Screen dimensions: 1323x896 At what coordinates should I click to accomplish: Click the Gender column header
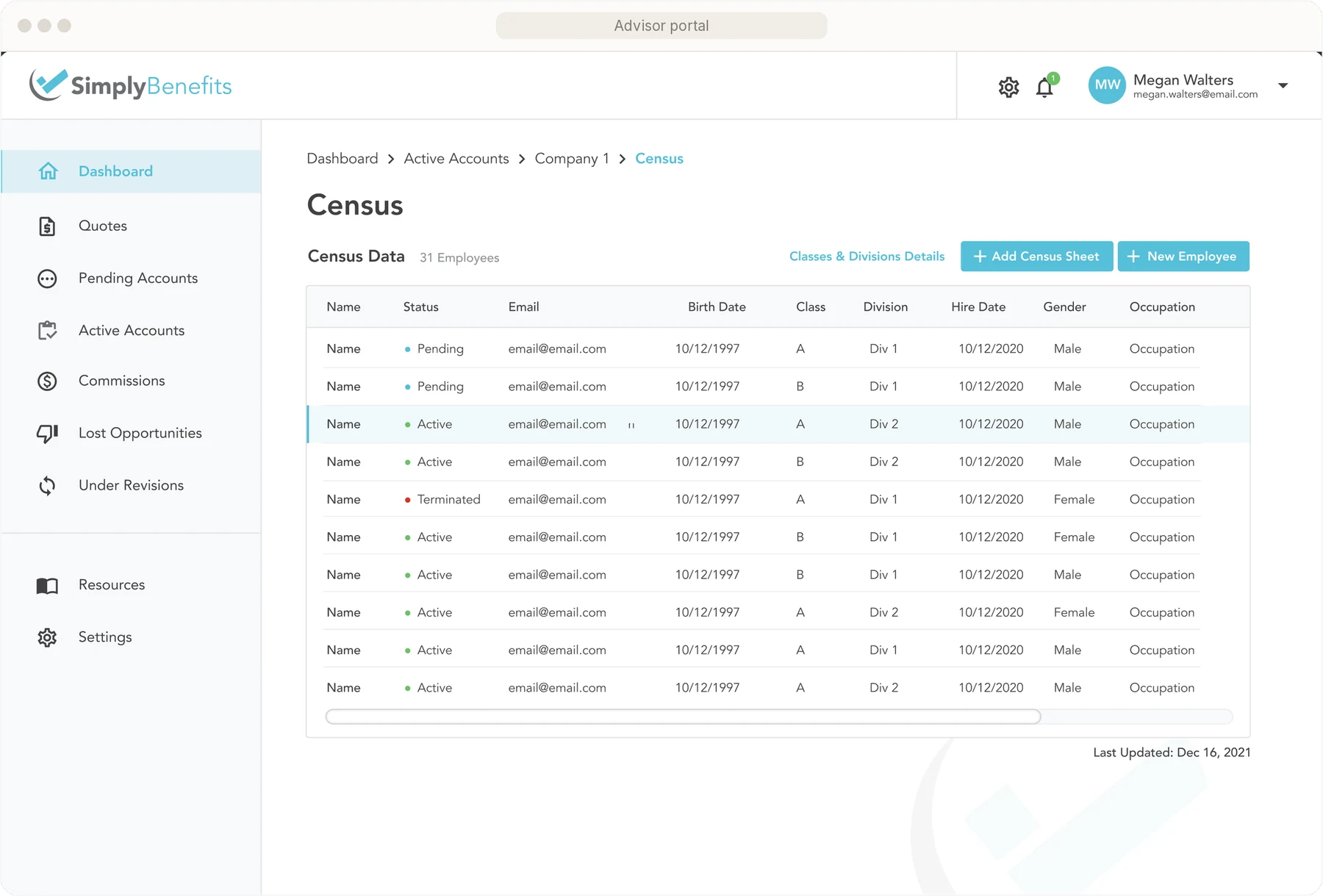(1064, 307)
